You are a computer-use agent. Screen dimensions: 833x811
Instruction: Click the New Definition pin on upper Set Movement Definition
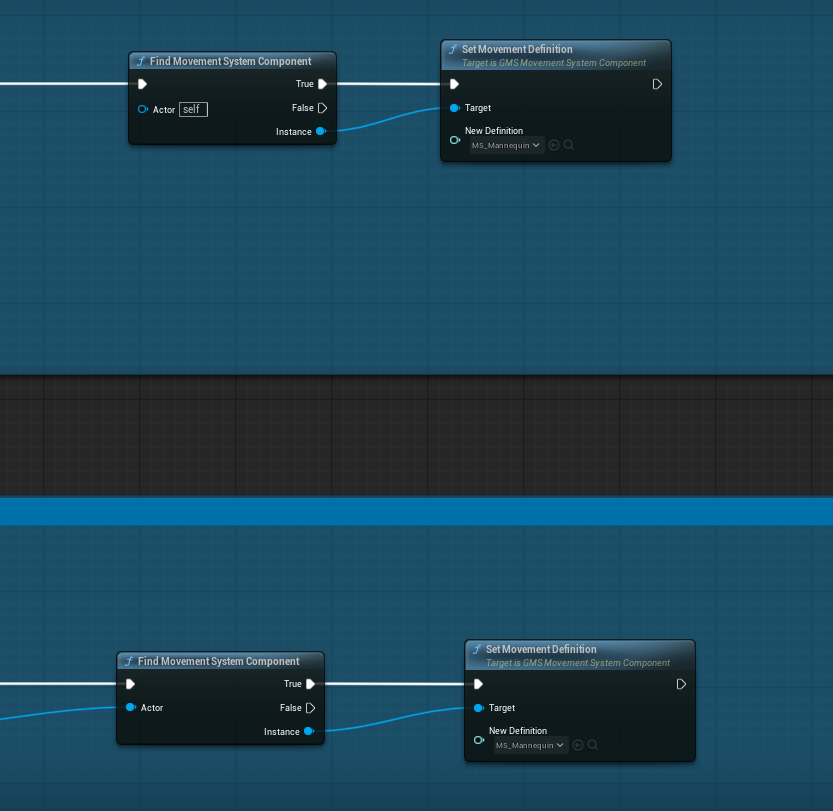pos(455,140)
